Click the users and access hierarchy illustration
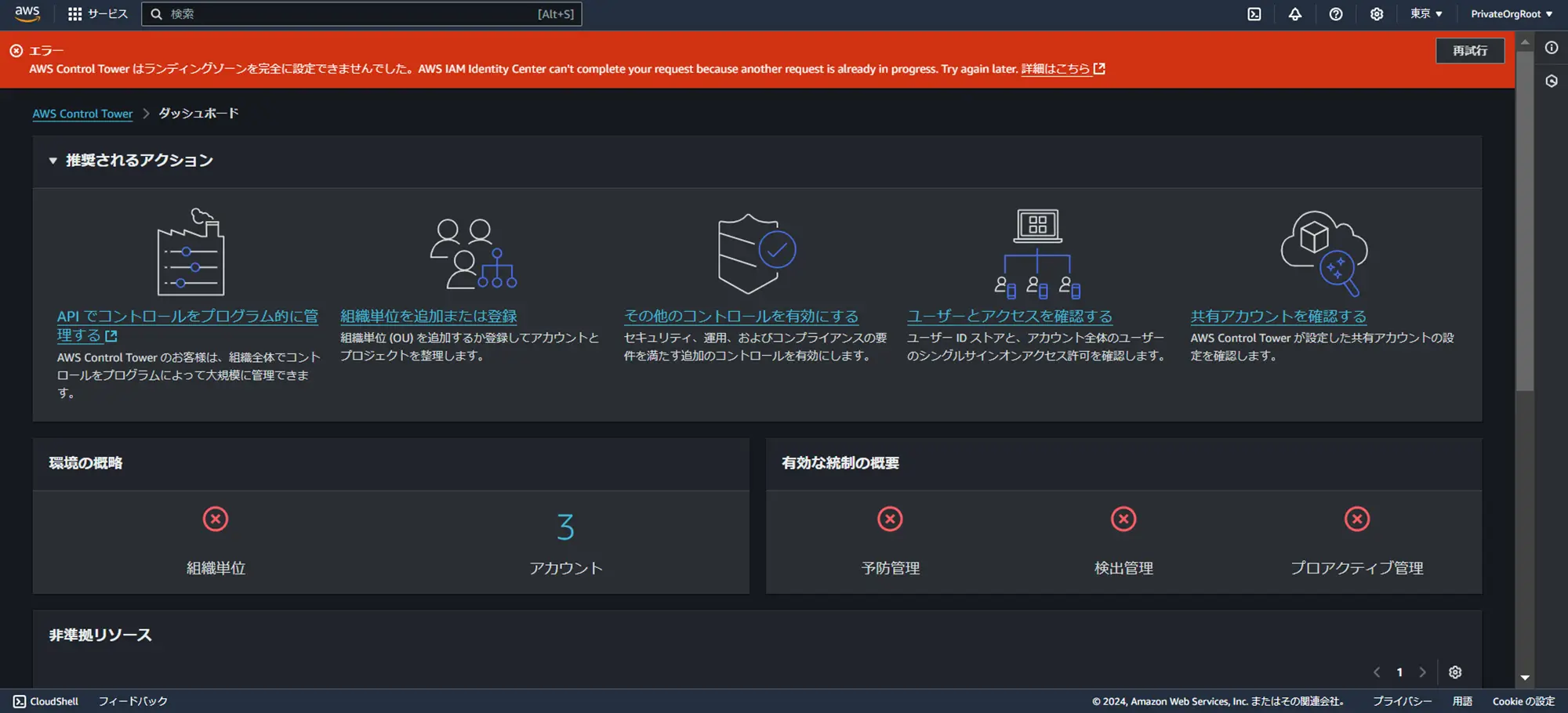 1037,253
